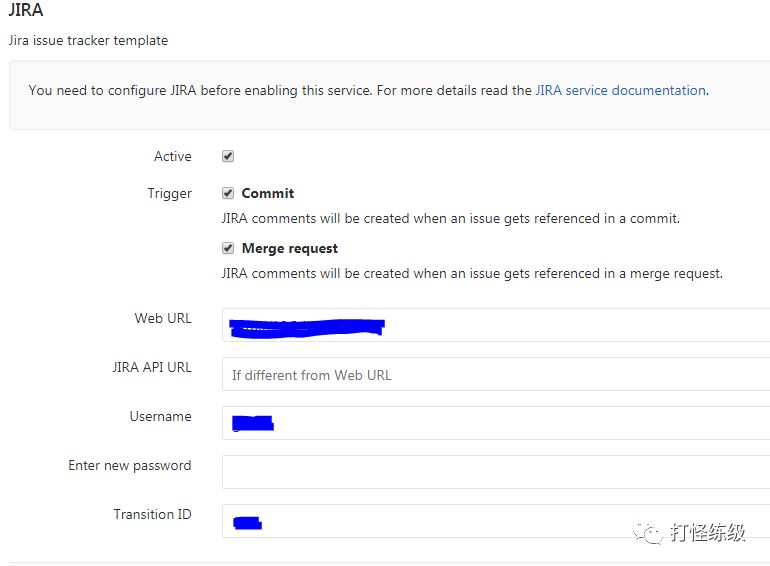Image resolution: width=770 pixels, height=566 pixels.
Task: Click the Web URL field label
Action: pyautogui.click(x=163, y=318)
